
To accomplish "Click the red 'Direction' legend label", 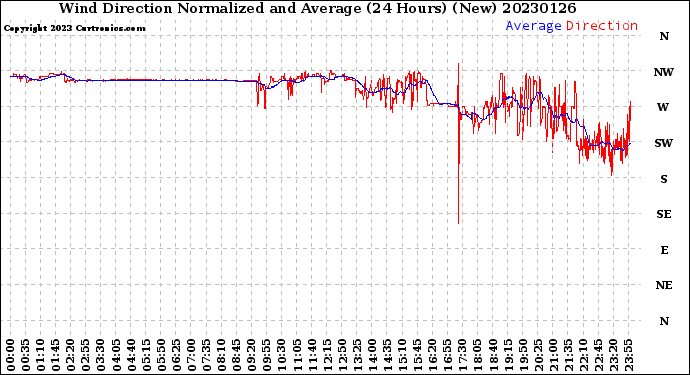I will point(602,26).
